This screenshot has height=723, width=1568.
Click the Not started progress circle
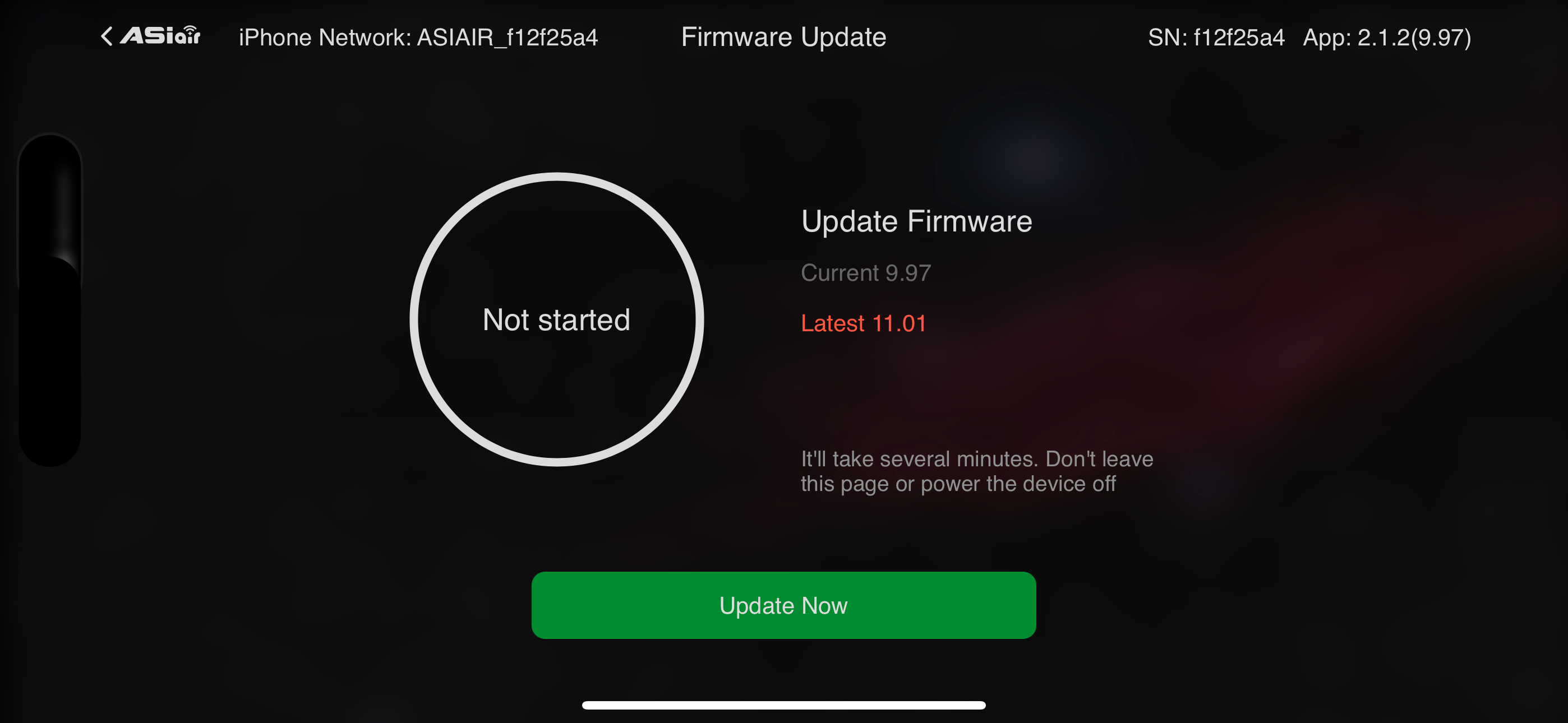tap(556, 319)
